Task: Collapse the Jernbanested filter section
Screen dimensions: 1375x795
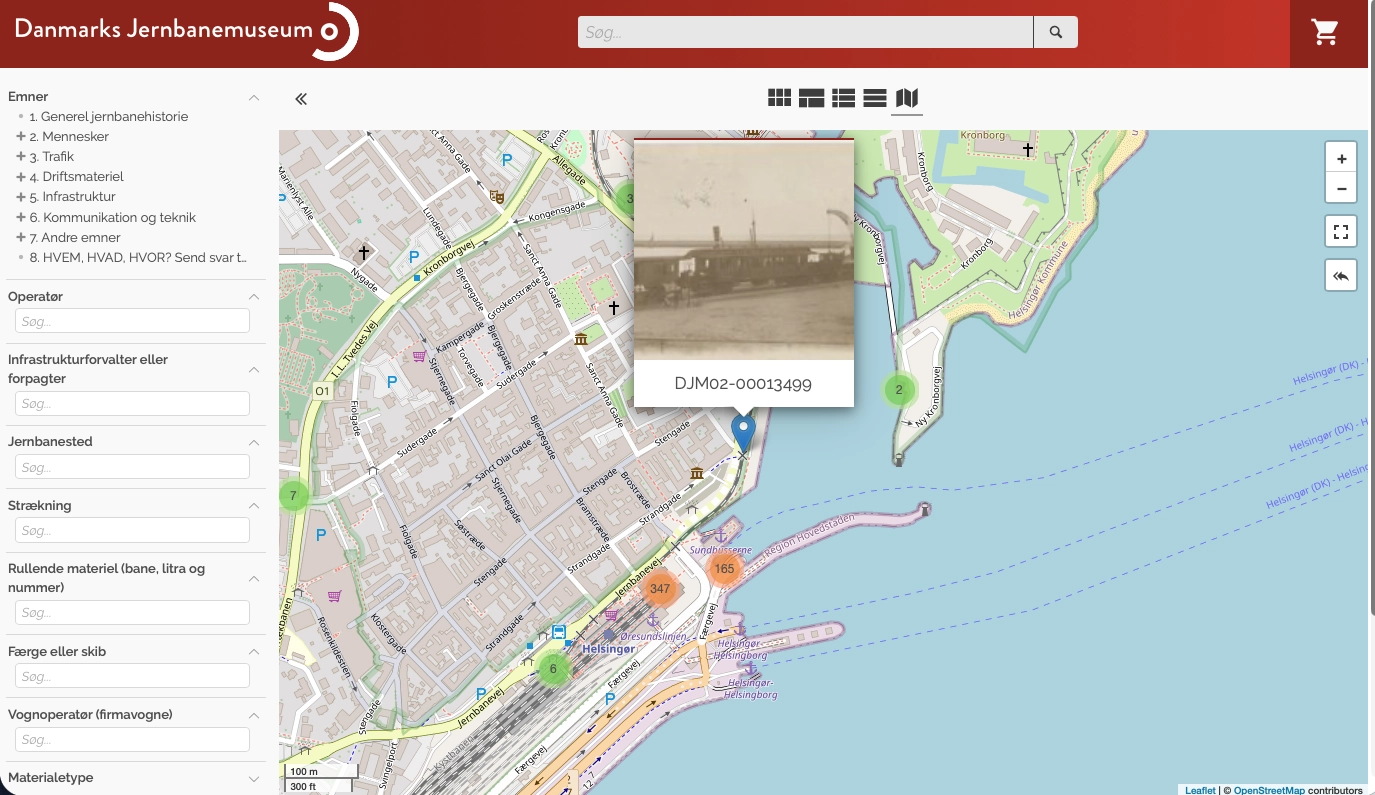Action: [254, 442]
